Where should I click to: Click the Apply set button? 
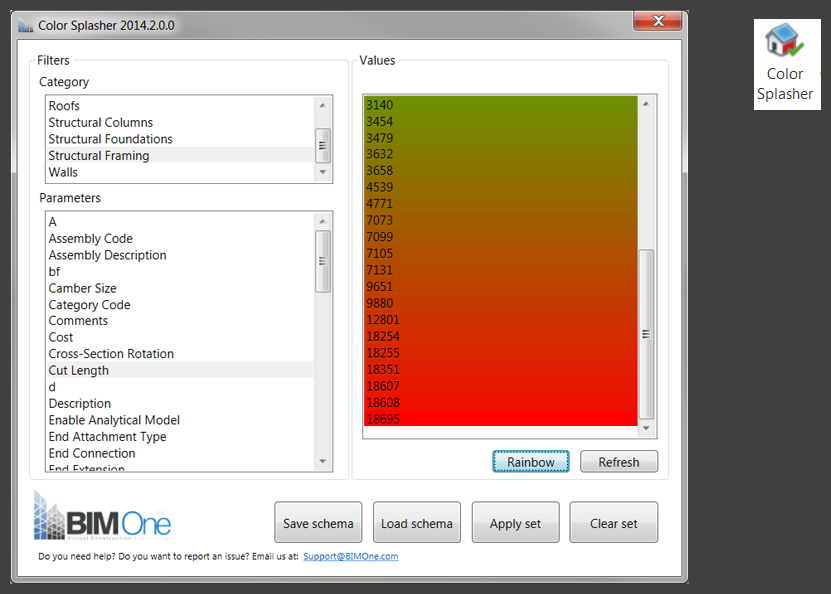tap(515, 522)
